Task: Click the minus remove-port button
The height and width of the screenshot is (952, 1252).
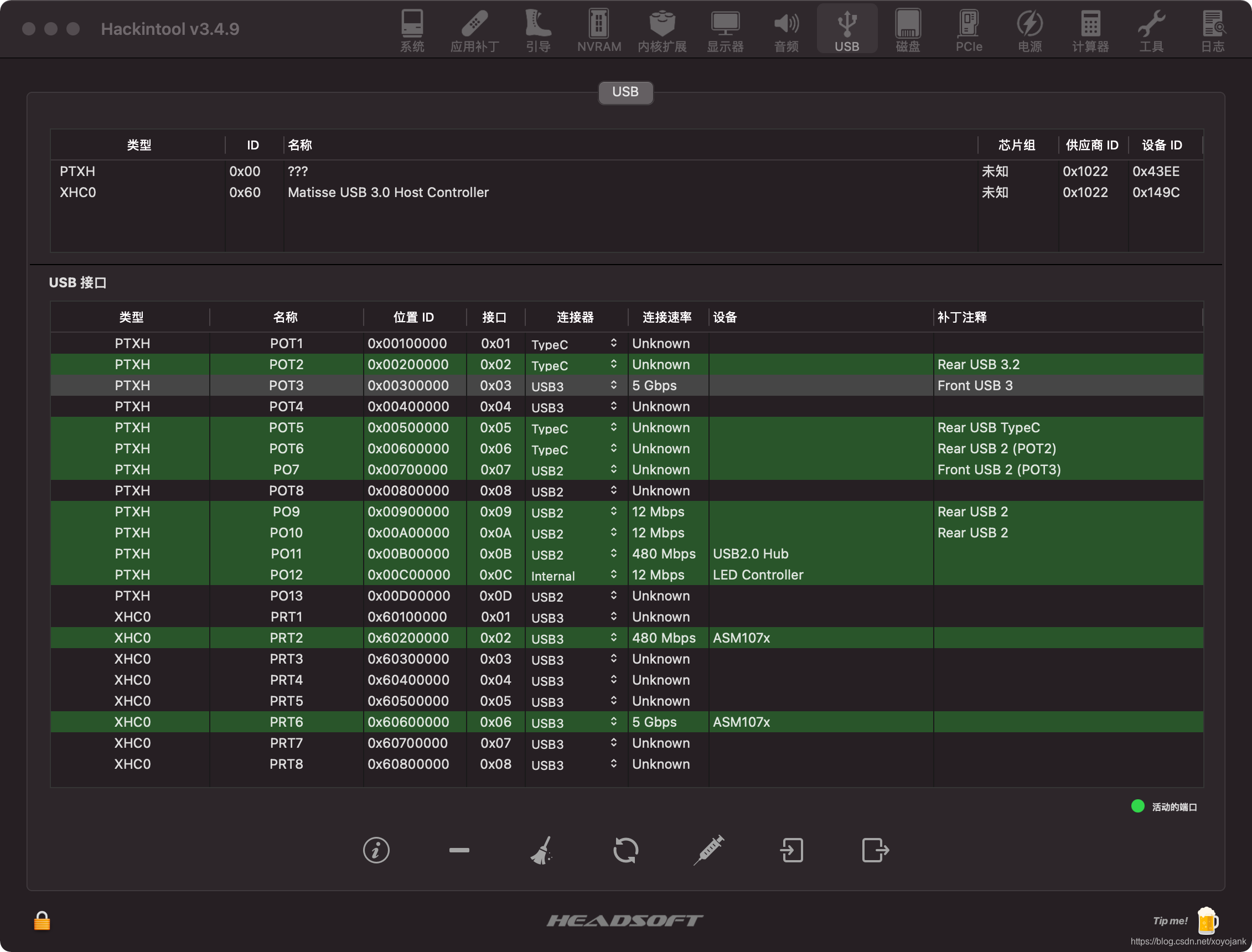Action: (x=459, y=850)
